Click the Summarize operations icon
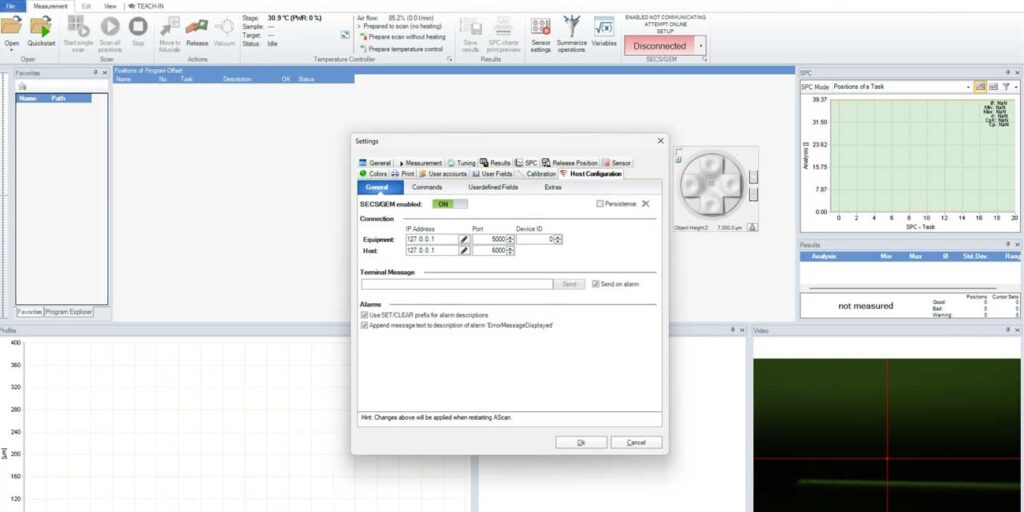Image resolution: width=1024 pixels, height=512 pixels. point(572,27)
